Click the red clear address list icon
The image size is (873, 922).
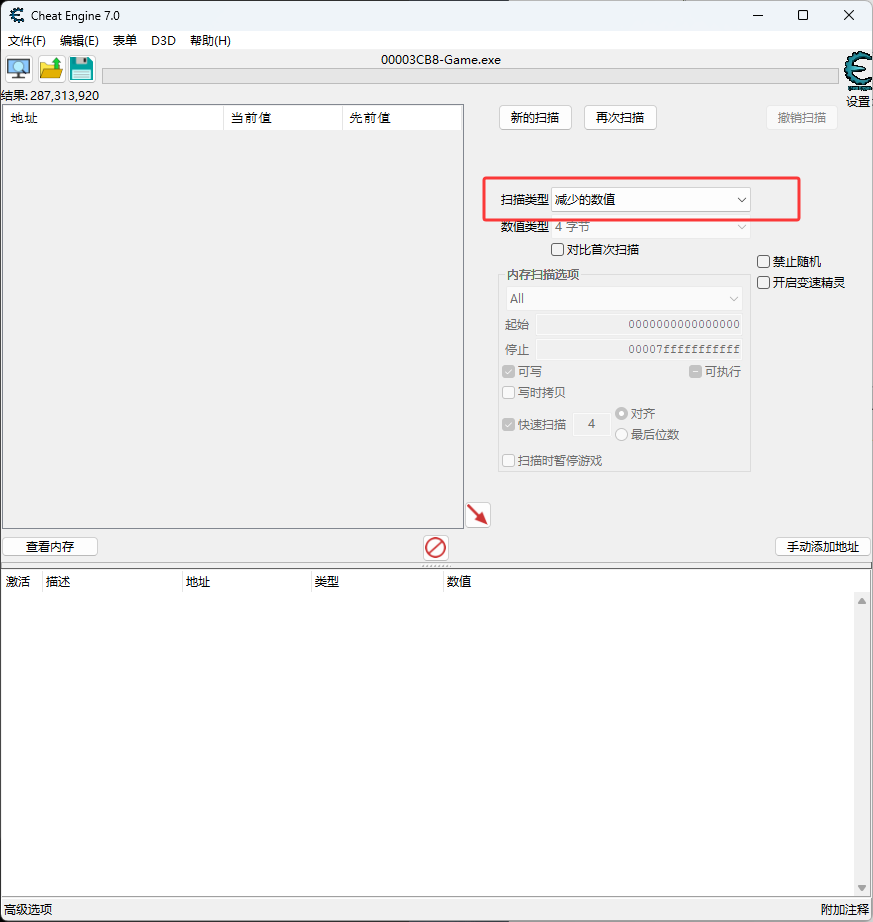(436, 547)
